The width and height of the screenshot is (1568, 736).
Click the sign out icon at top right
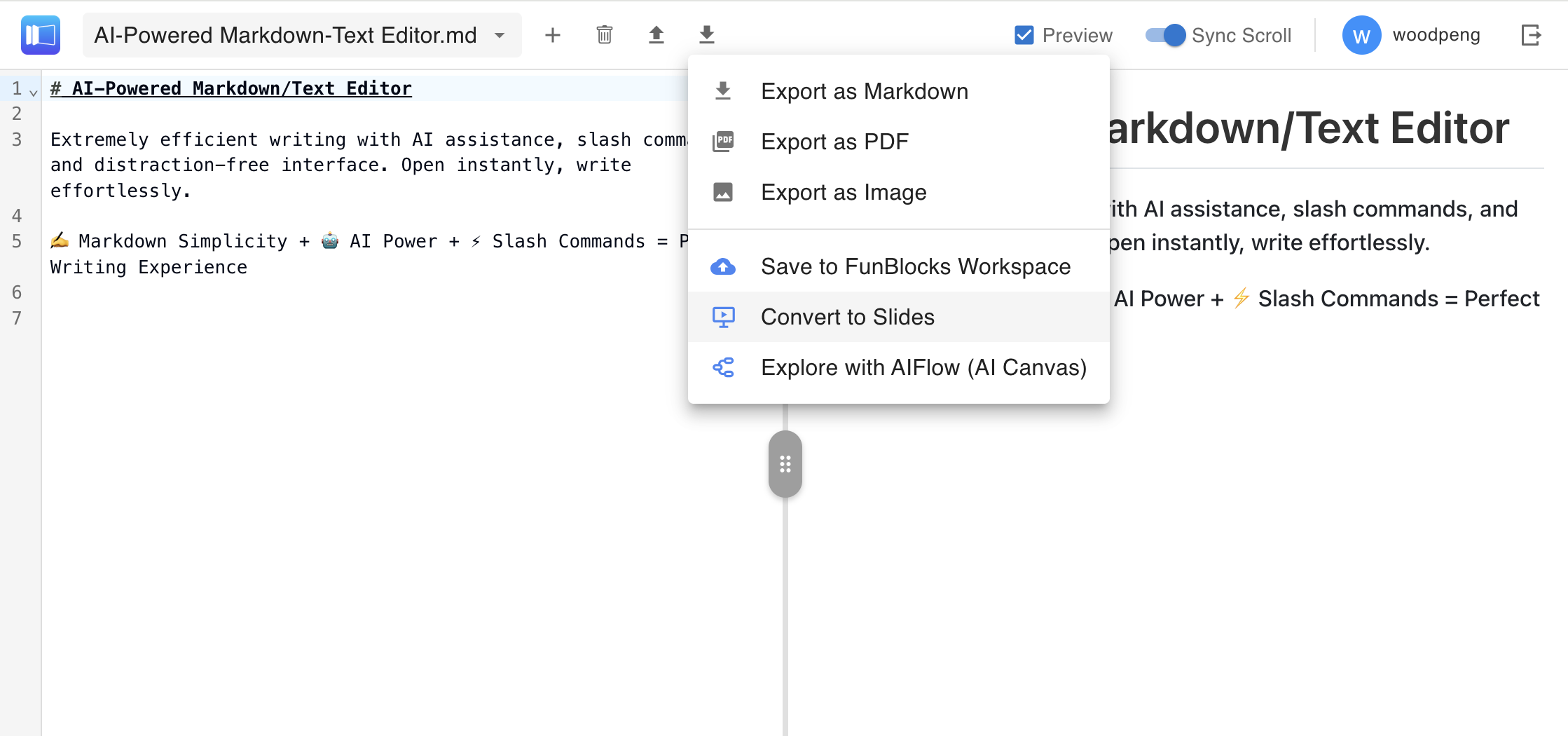click(x=1532, y=34)
